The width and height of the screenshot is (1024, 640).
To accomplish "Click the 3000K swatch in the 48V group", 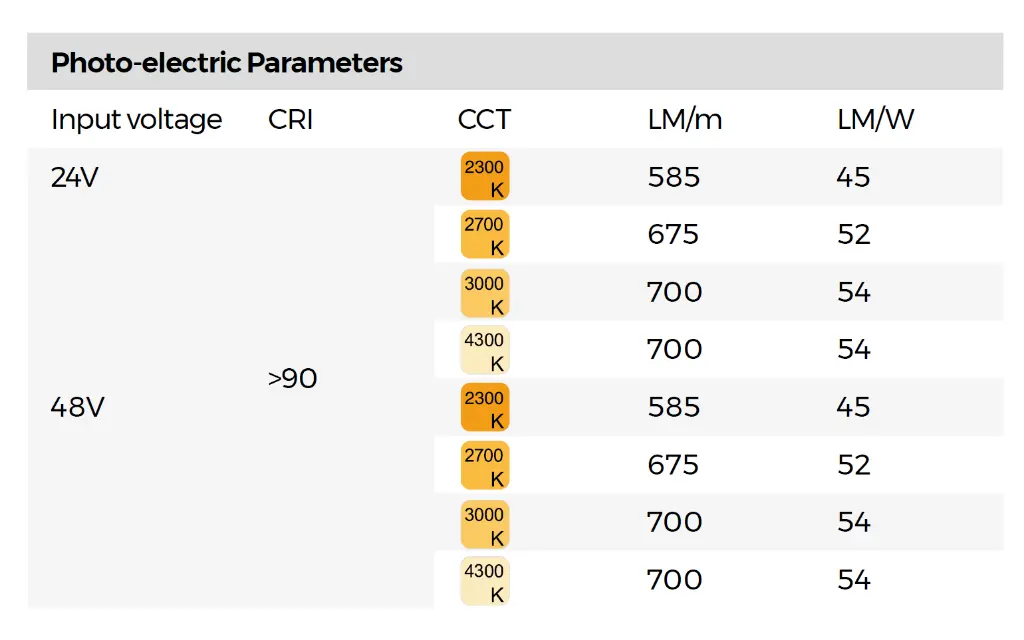I will point(485,523).
